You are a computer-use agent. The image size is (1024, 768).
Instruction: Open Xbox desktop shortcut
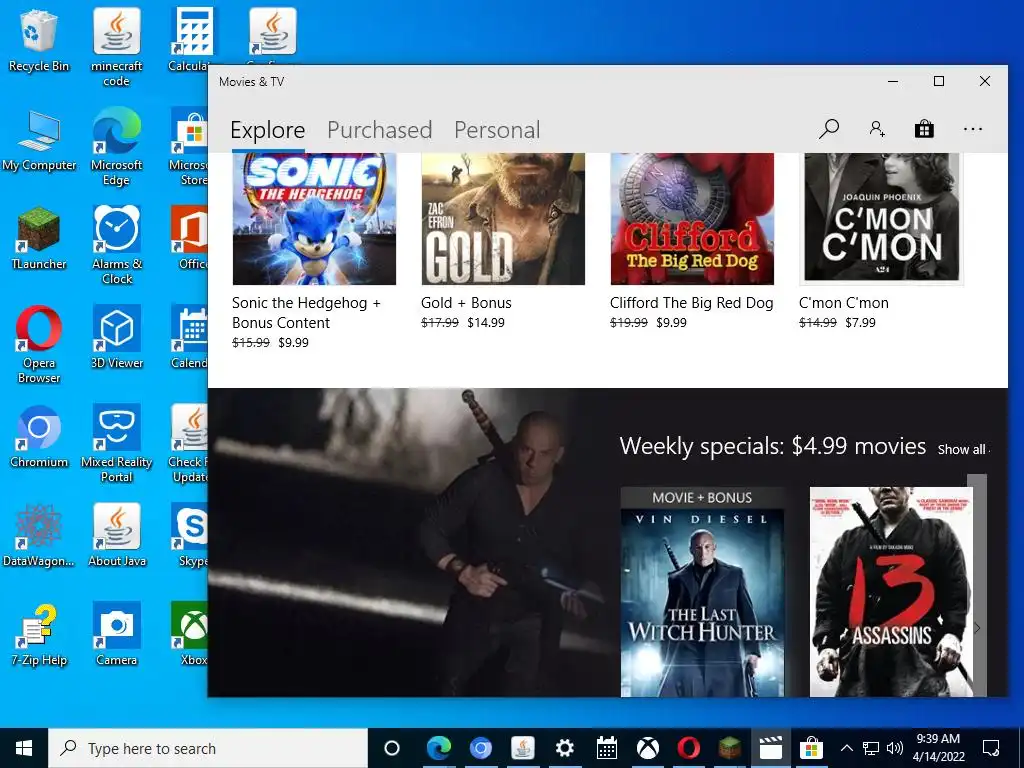191,635
